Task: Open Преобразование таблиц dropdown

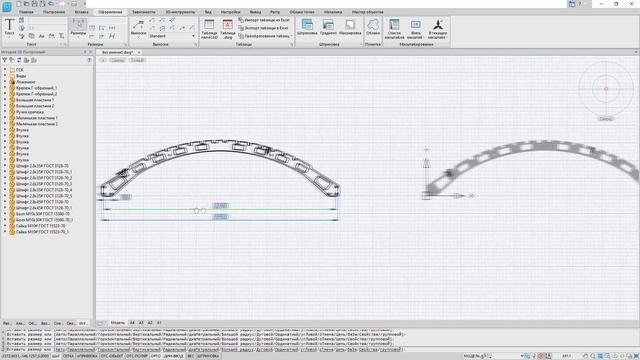Action: click(265, 36)
